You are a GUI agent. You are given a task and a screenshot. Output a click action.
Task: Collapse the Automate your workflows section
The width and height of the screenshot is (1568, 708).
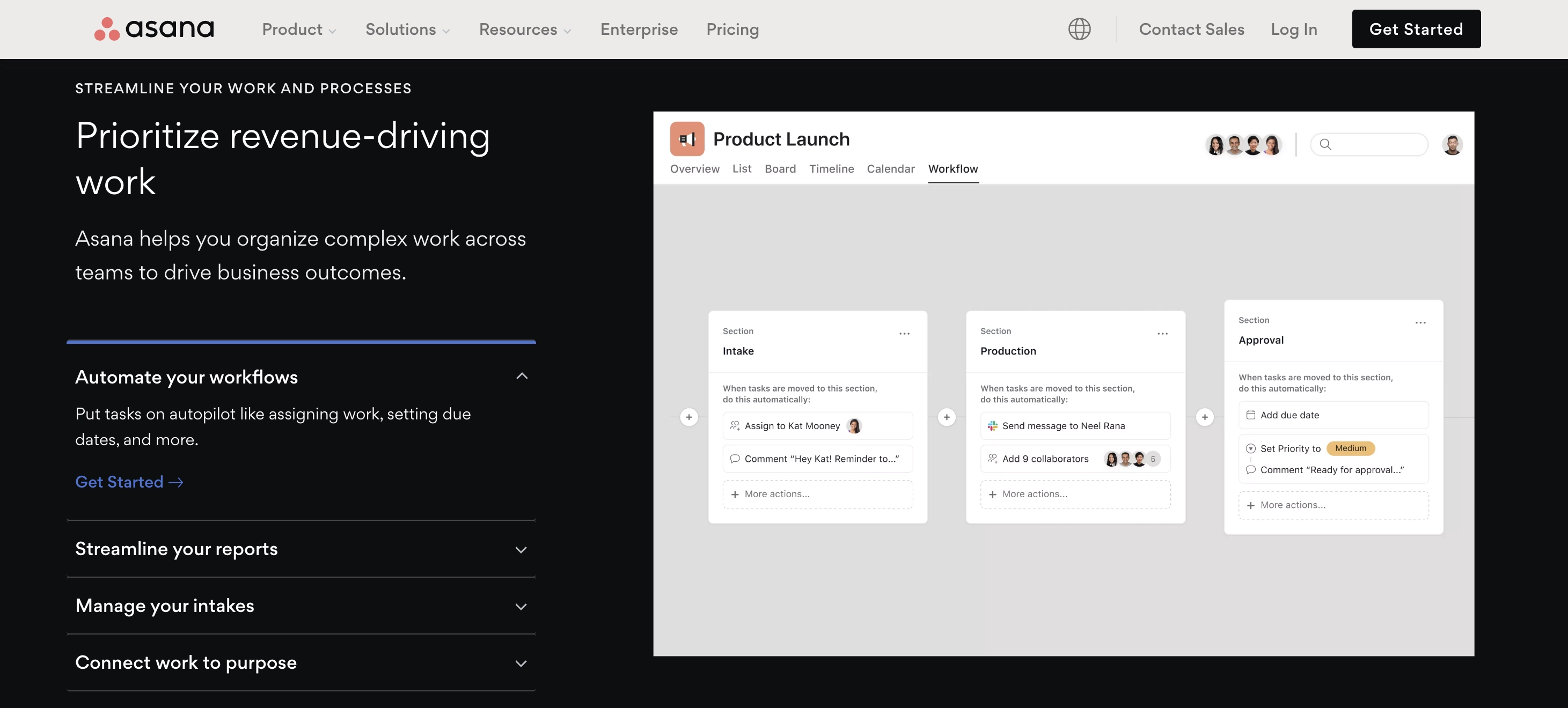[x=521, y=376]
